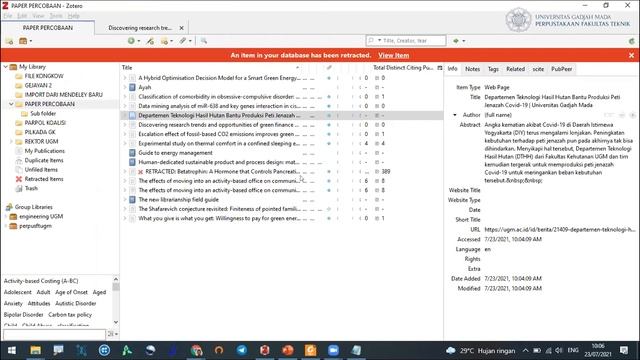Select The new librarianship field guide item

[x=178, y=200]
